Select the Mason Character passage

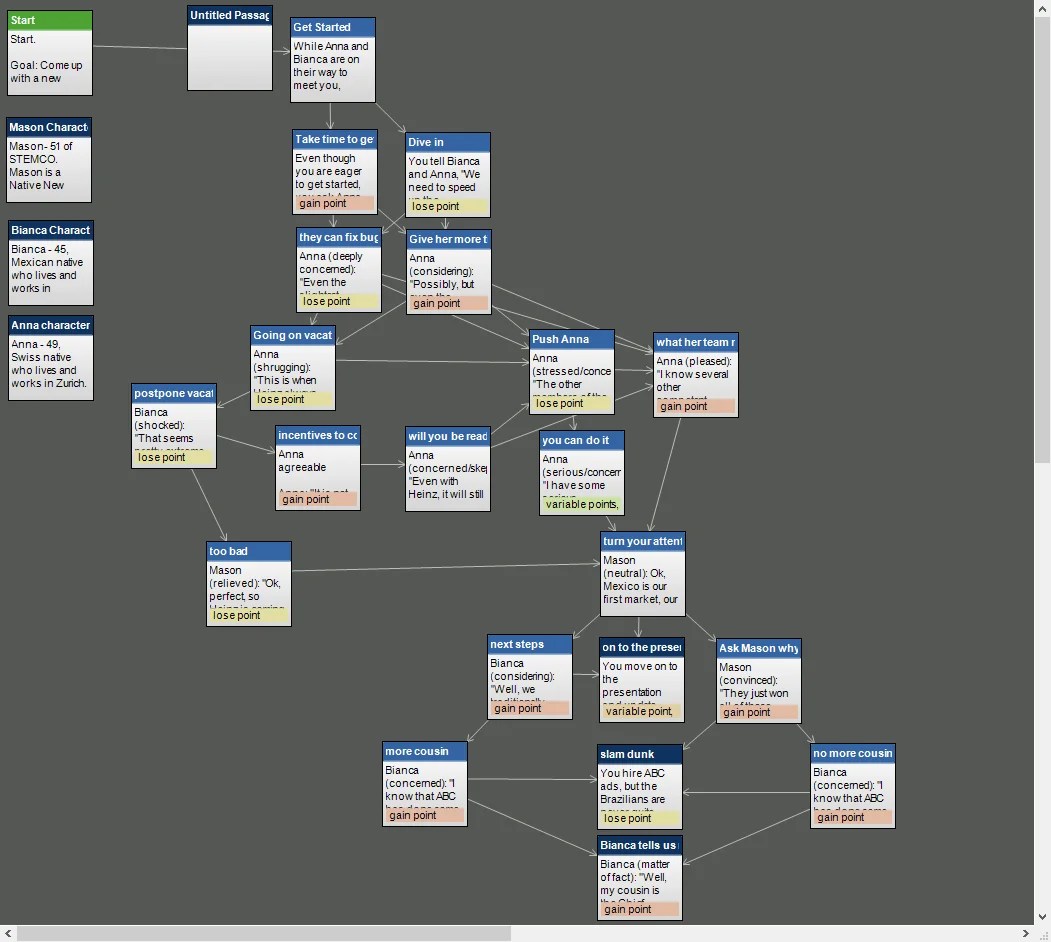point(49,160)
